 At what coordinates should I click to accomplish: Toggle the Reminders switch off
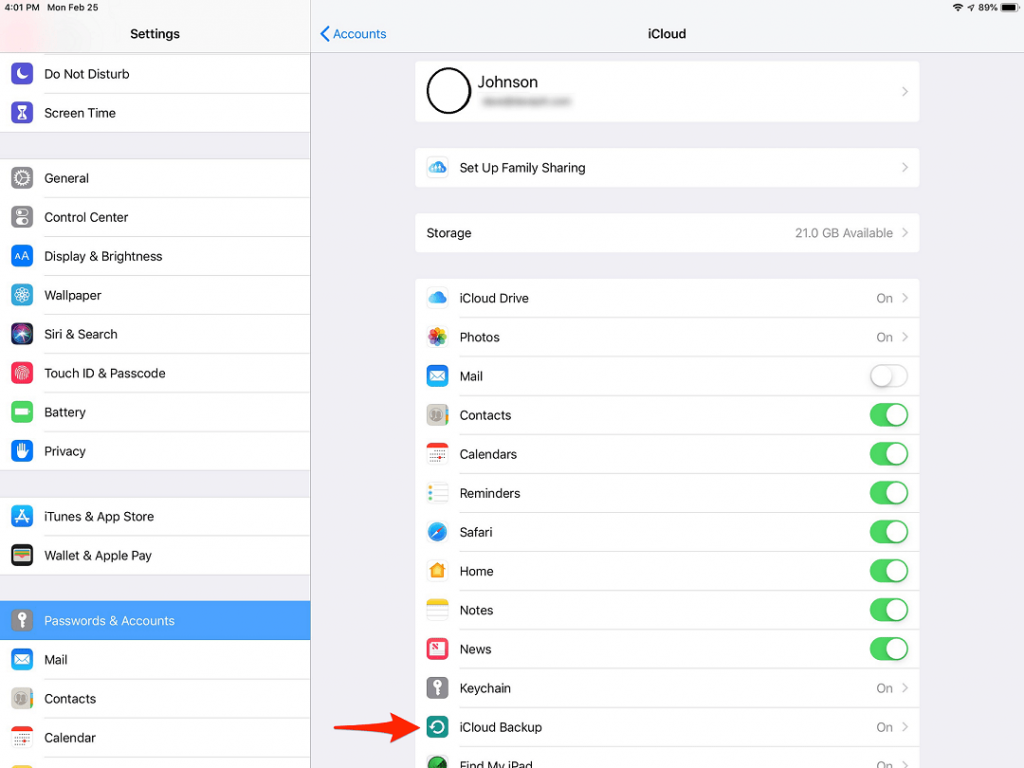[888, 493]
